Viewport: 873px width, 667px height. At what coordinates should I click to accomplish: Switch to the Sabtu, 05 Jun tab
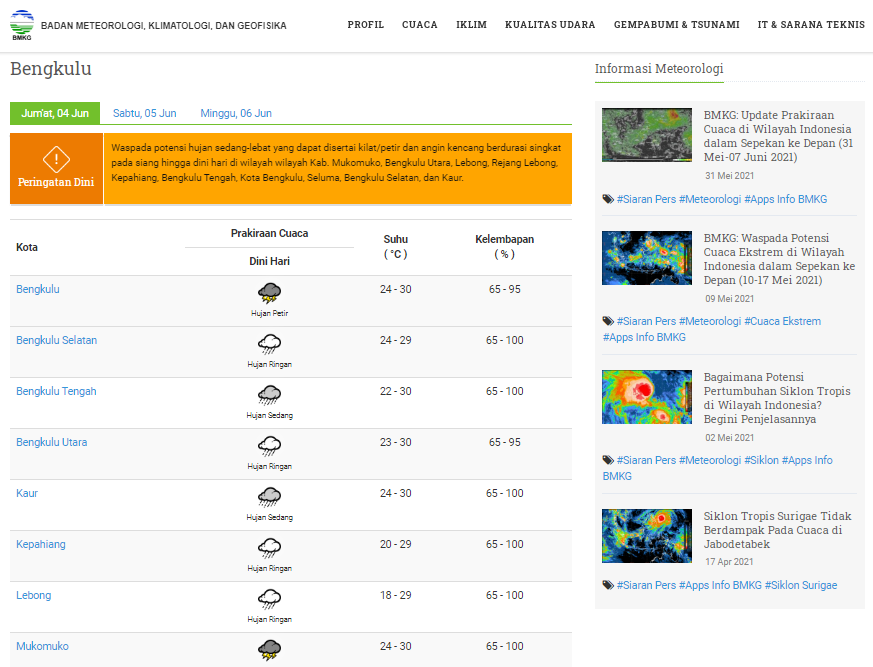click(x=145, y=113)
